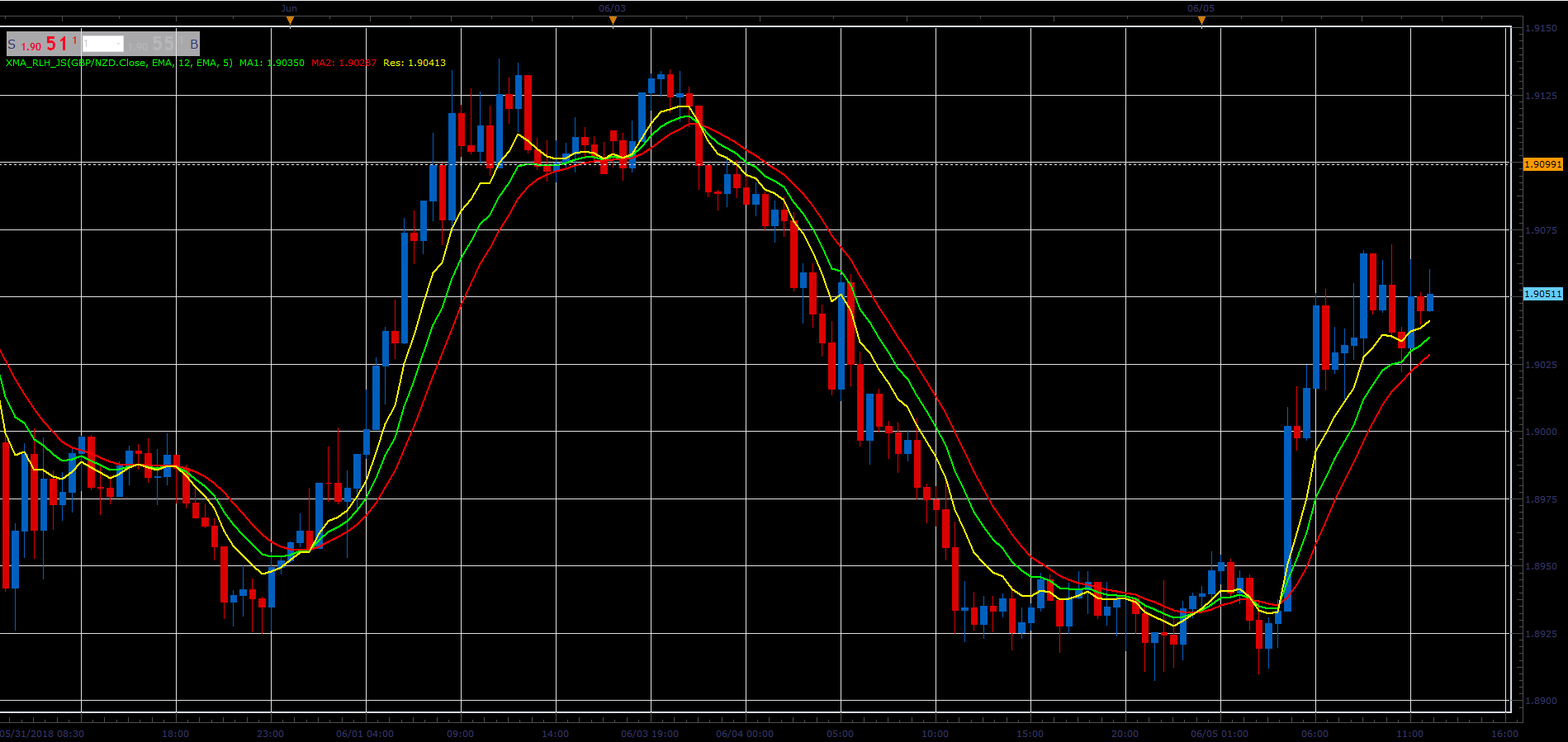Click the 23:00 time axis label
The height and width of the screenshot is (742, 1568).
(x=270, y=734)
